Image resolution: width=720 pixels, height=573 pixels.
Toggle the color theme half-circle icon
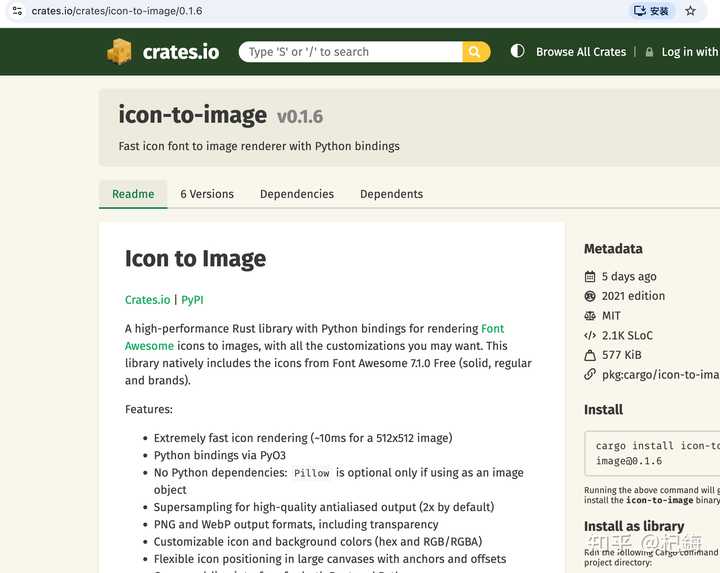pyautogui.click(x=517, y=51)
